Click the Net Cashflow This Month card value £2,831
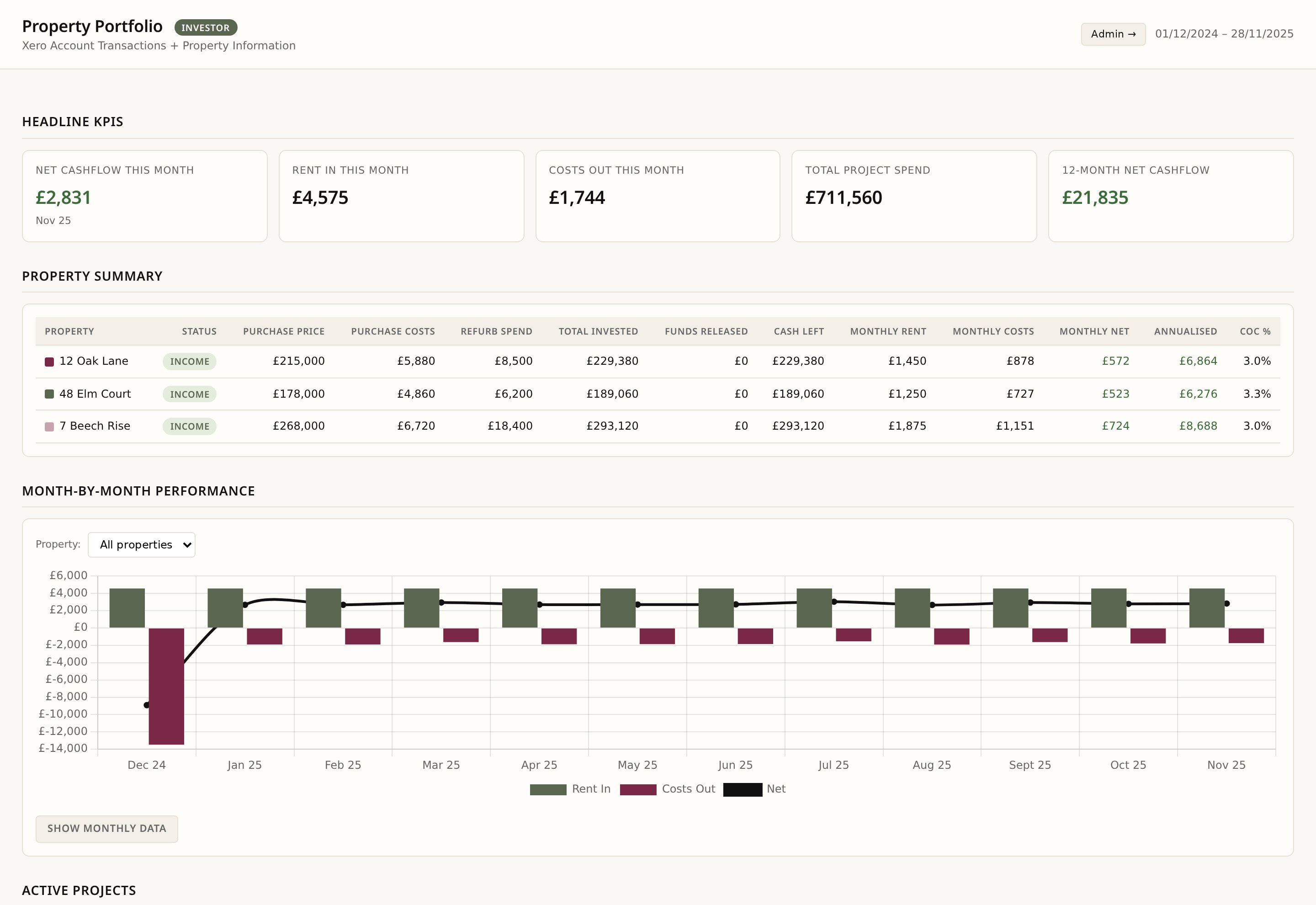Viewport: 1316px width, 905px height. (63, 197)
